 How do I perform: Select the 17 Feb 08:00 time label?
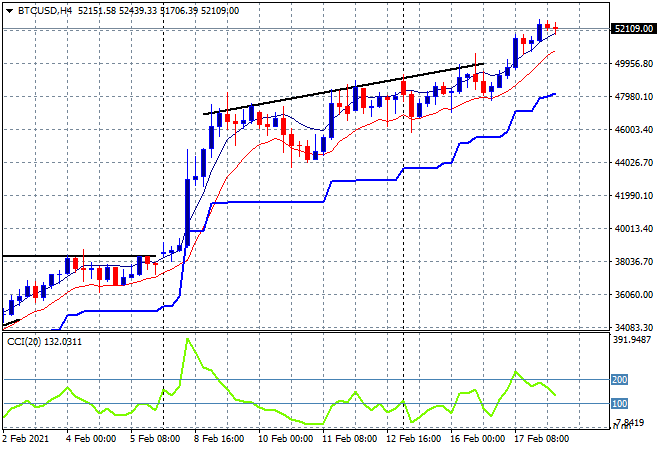pos(541,439)
